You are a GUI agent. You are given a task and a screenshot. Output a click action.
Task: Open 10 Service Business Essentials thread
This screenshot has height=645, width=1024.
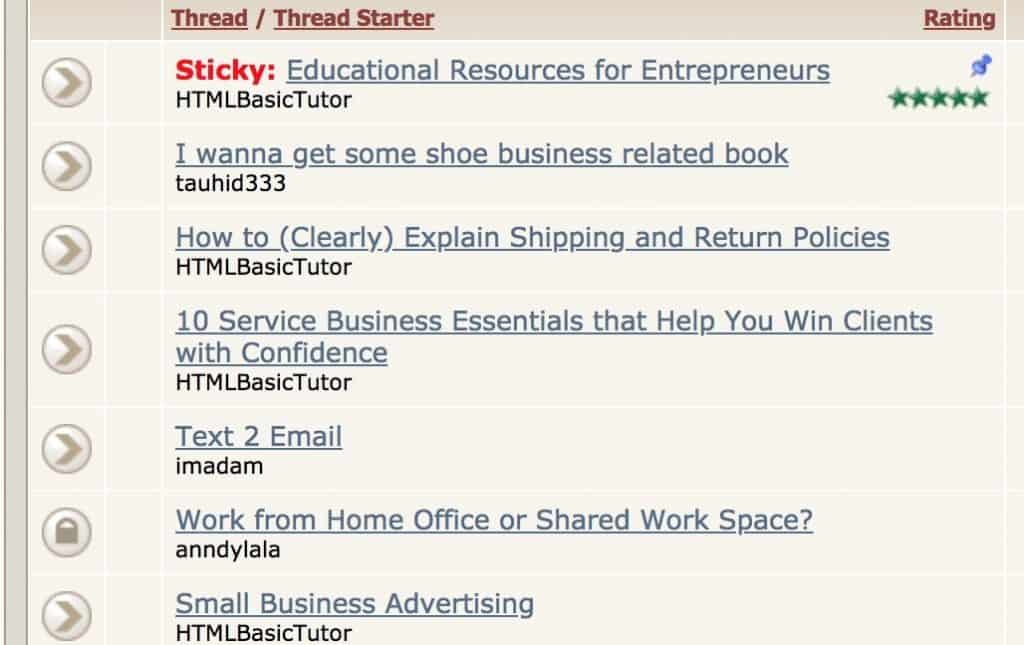[553, 322]
